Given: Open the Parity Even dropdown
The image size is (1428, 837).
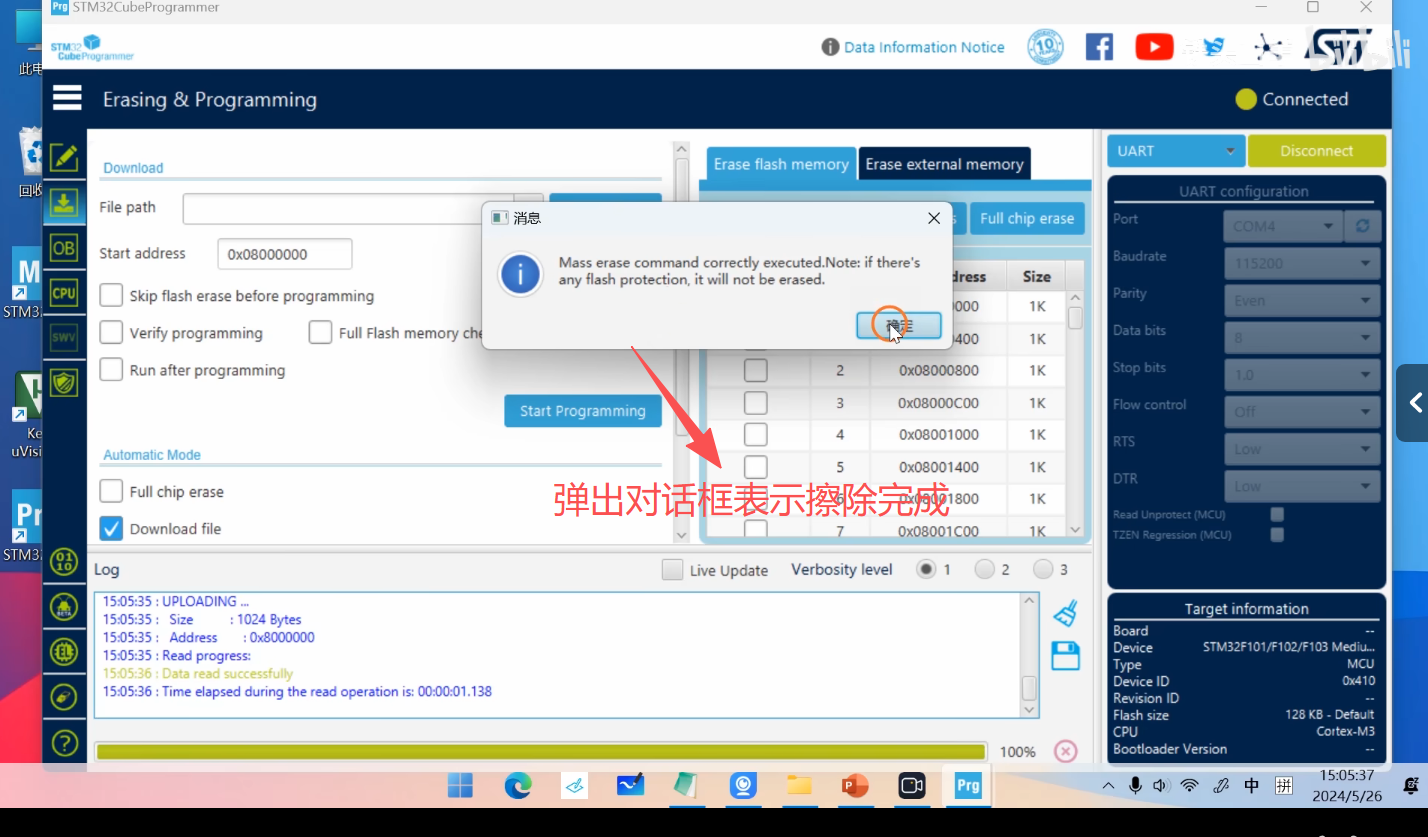Looking at the screenshot, I should pyautogui.click(x=1302, y=300).
